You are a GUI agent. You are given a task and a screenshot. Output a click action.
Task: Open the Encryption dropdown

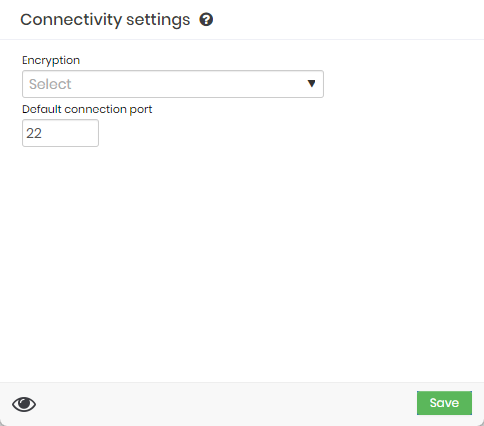[x=173, y=84]
